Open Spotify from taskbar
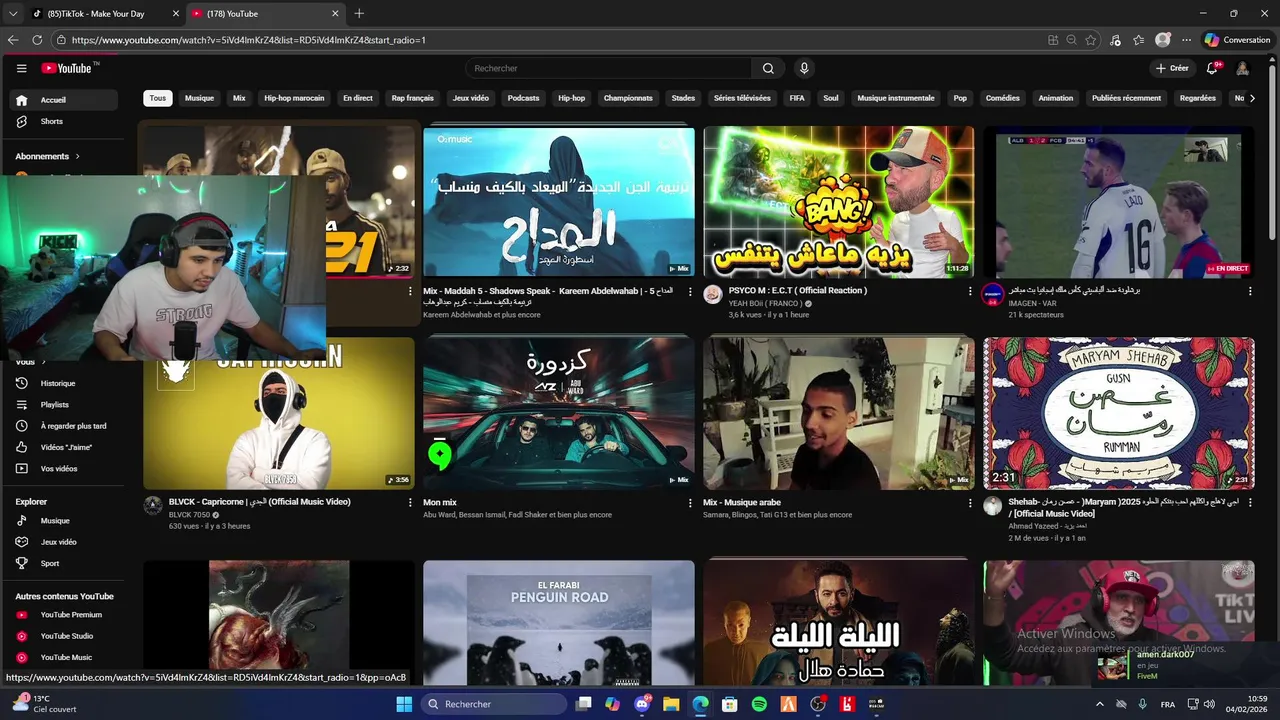 coord(759,704)
